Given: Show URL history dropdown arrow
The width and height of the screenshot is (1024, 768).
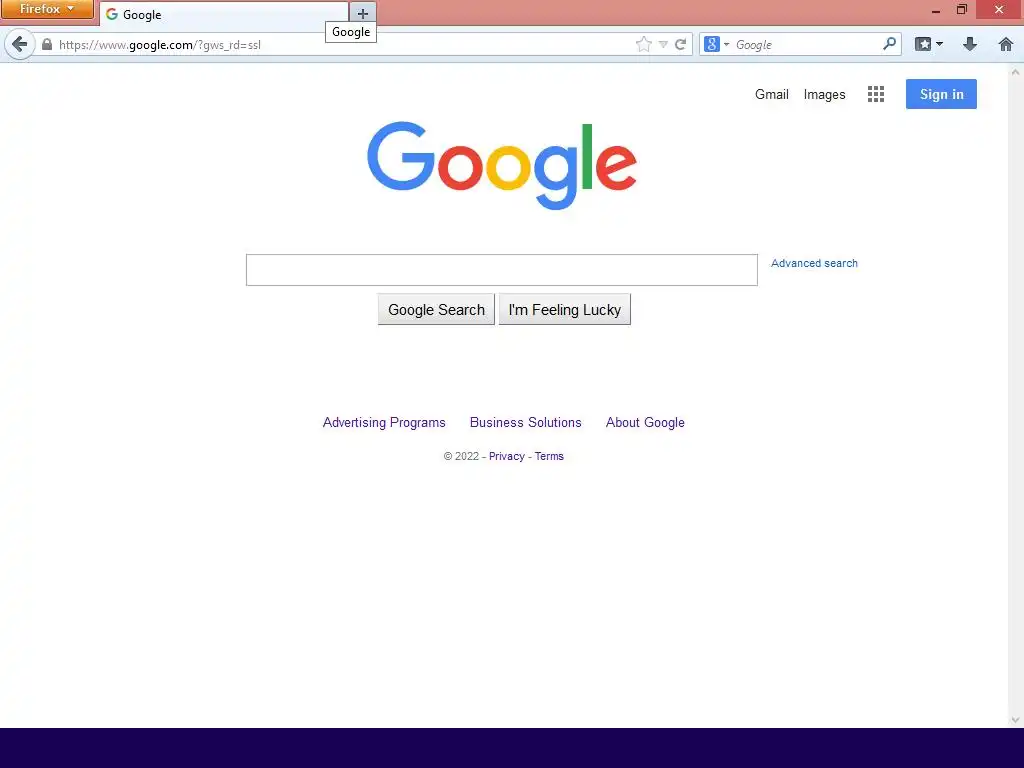Looking at the screenshot, I should (x=663, y=44).
